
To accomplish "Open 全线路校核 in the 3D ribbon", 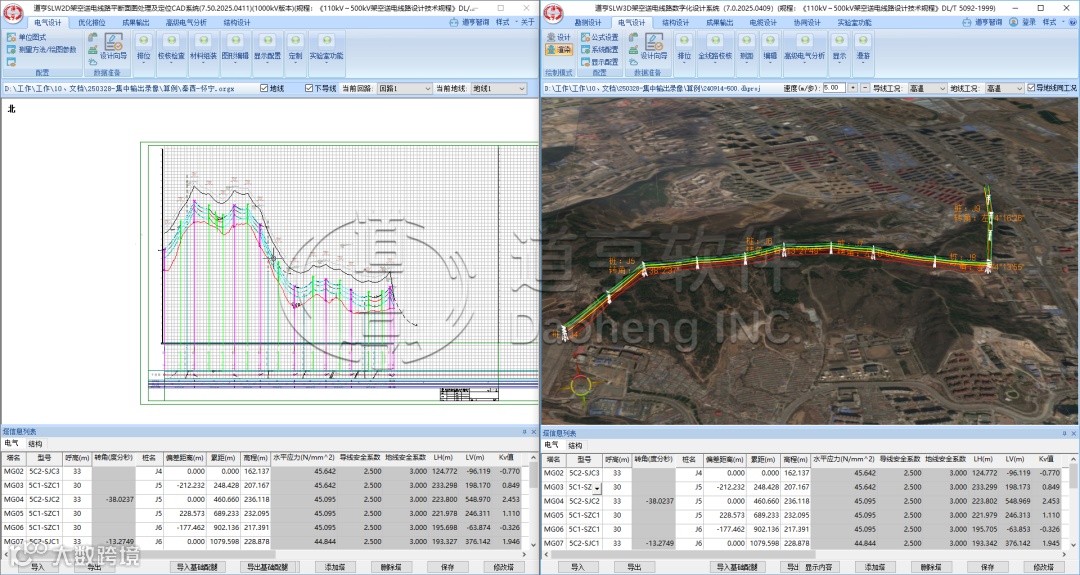I will coord(715,47).
